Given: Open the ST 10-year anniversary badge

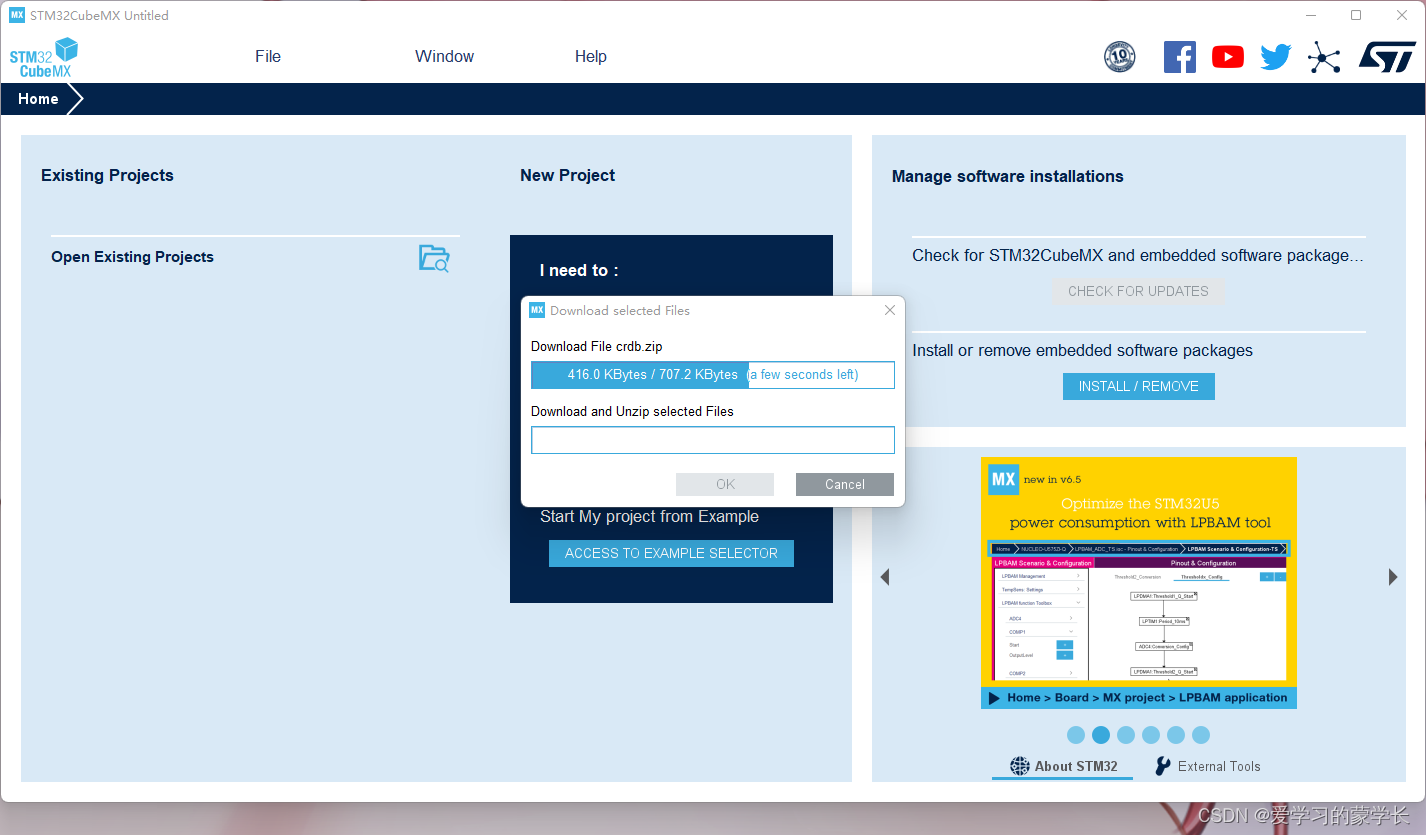Looking at the screenshot, I should 1119,57.
